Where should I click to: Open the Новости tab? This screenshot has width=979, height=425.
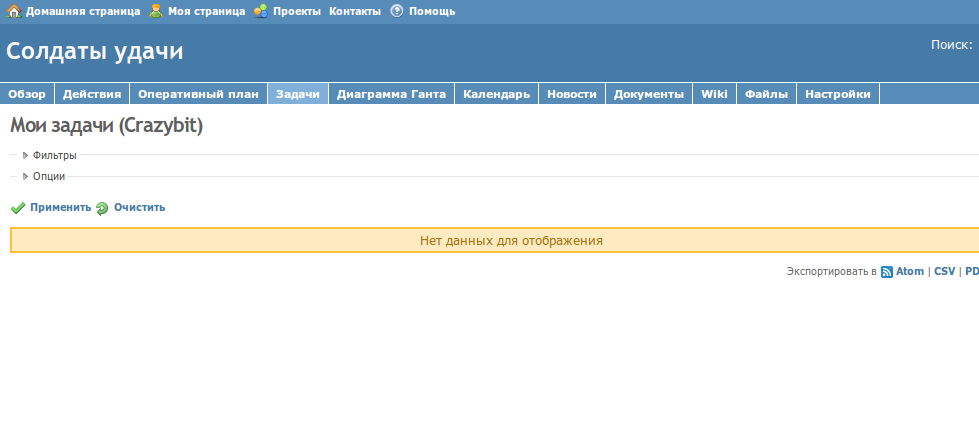pyautogui.click(x=572, y=94)
